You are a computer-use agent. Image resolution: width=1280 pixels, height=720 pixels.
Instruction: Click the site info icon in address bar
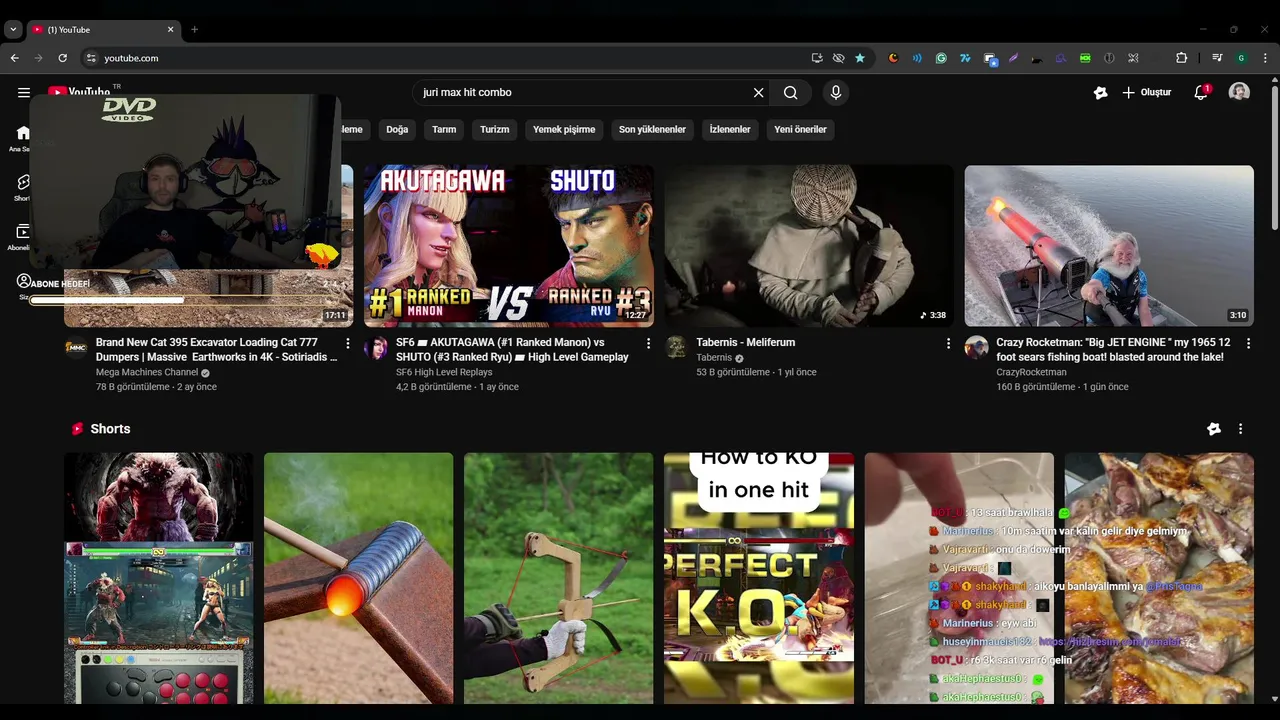[91, 58]
